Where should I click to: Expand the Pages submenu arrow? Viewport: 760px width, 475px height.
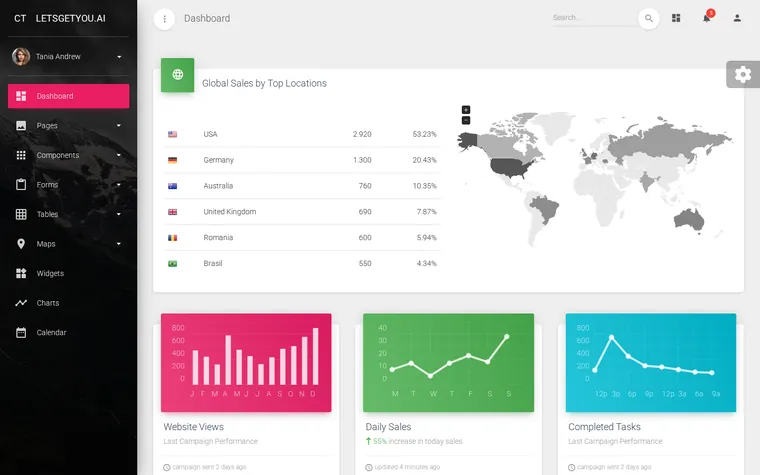(119, 126)
